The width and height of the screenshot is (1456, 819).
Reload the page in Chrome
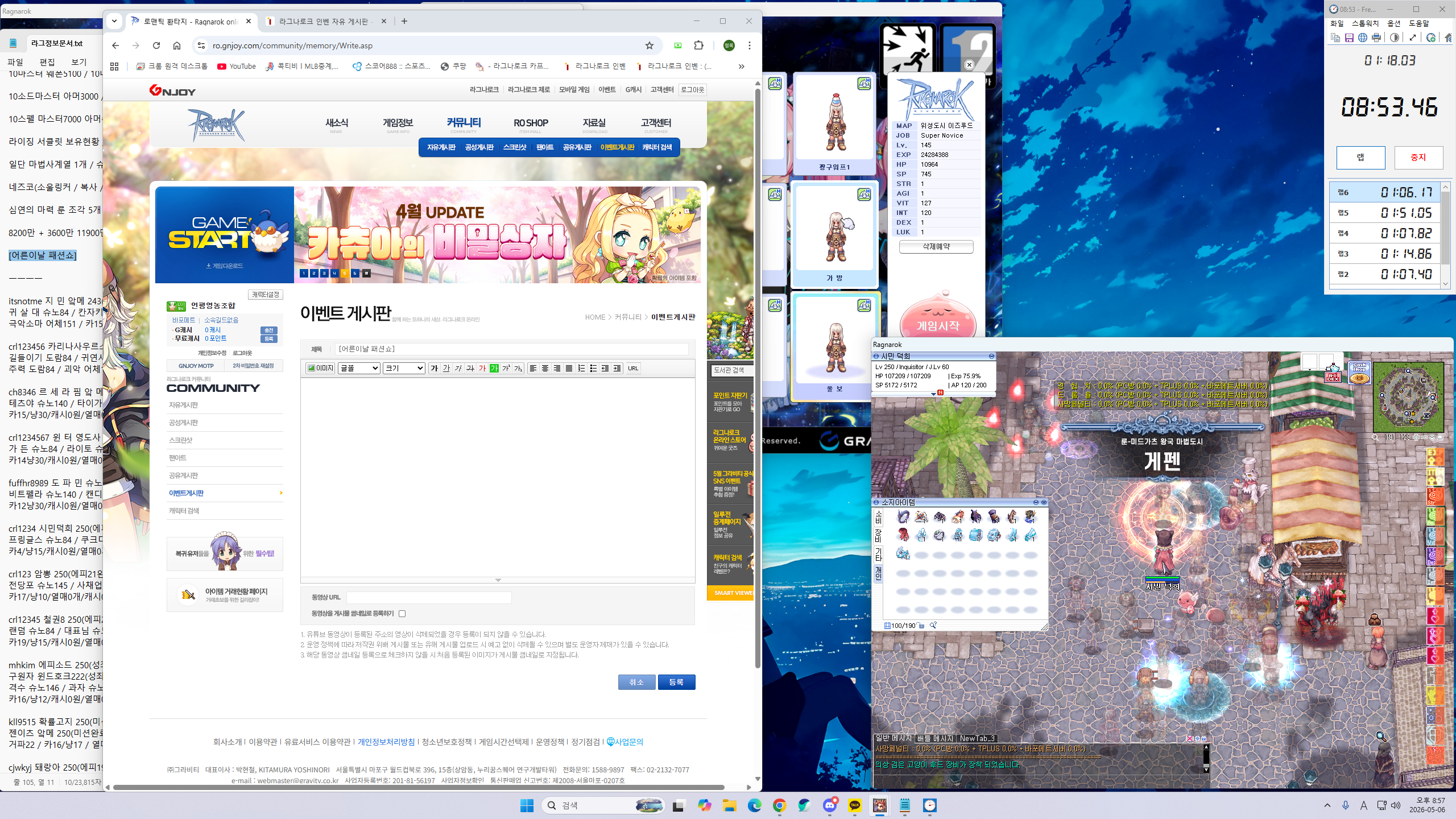pyautogui.click(x=156, y=45)
